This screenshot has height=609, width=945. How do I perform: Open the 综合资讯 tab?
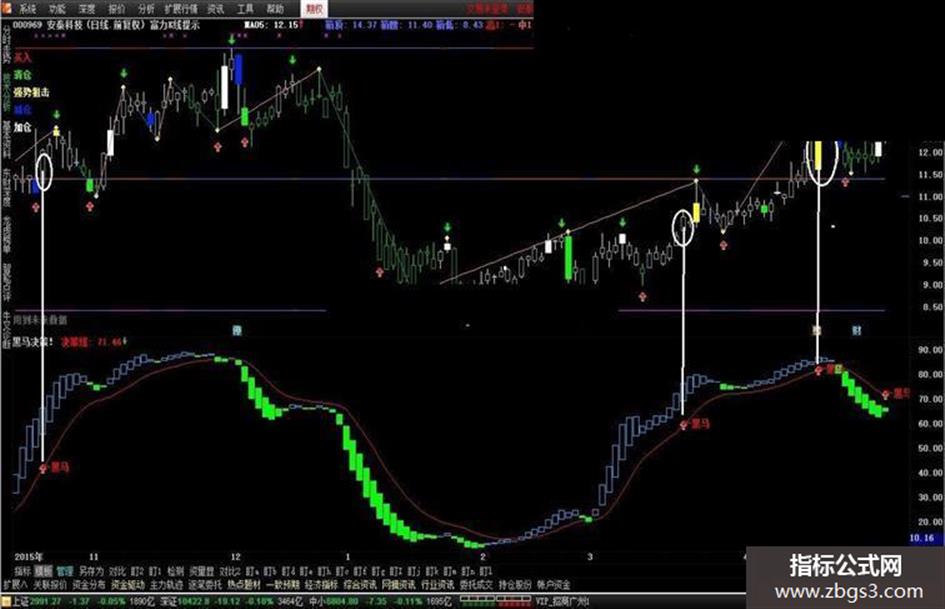click(x=360, y=584)
